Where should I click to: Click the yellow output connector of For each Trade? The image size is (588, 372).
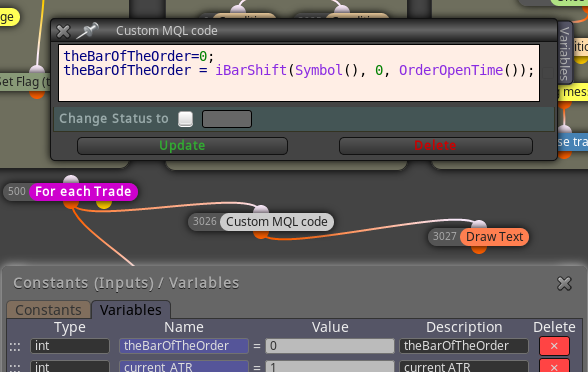point(104,204)
